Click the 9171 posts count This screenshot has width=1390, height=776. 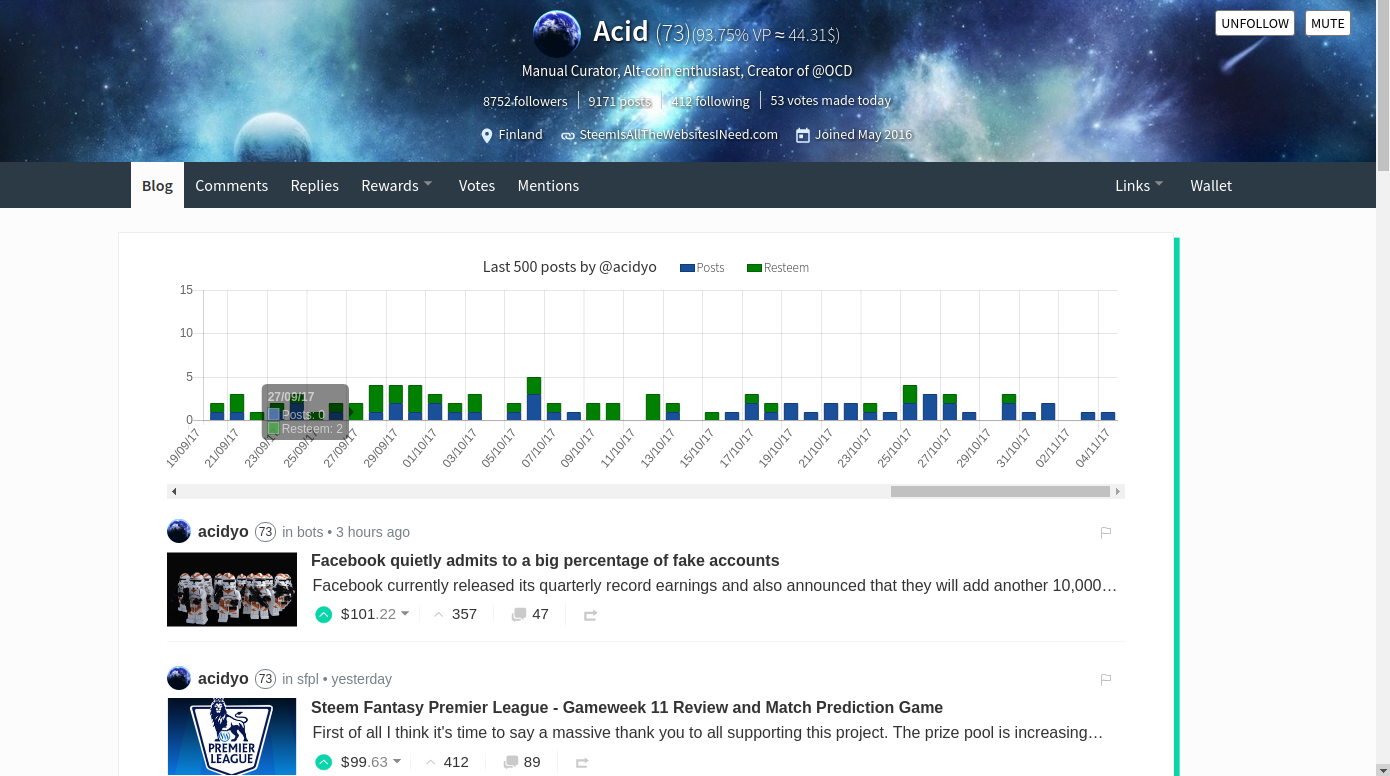620,101
